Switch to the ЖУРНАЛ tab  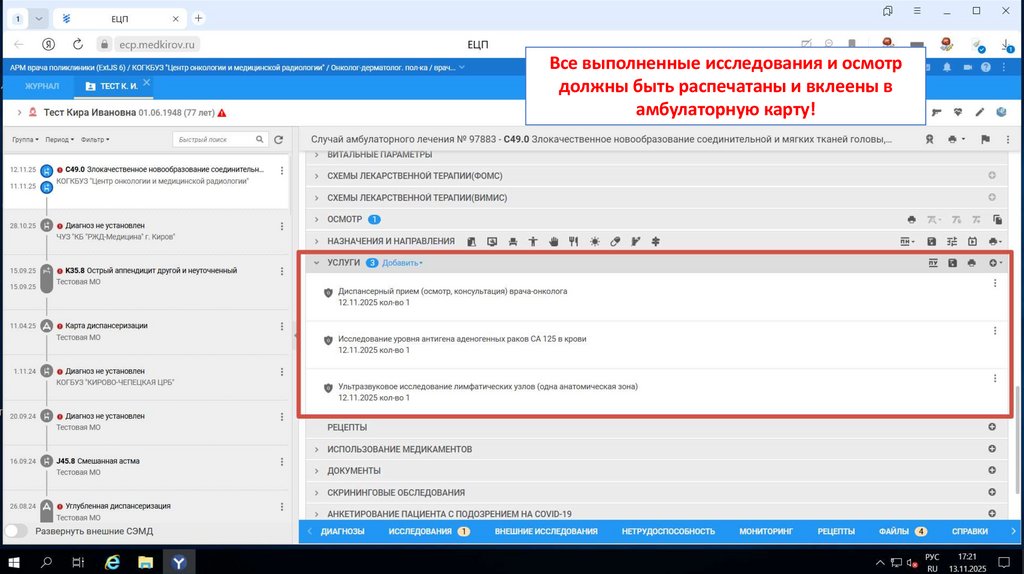[x=42, y=86]
